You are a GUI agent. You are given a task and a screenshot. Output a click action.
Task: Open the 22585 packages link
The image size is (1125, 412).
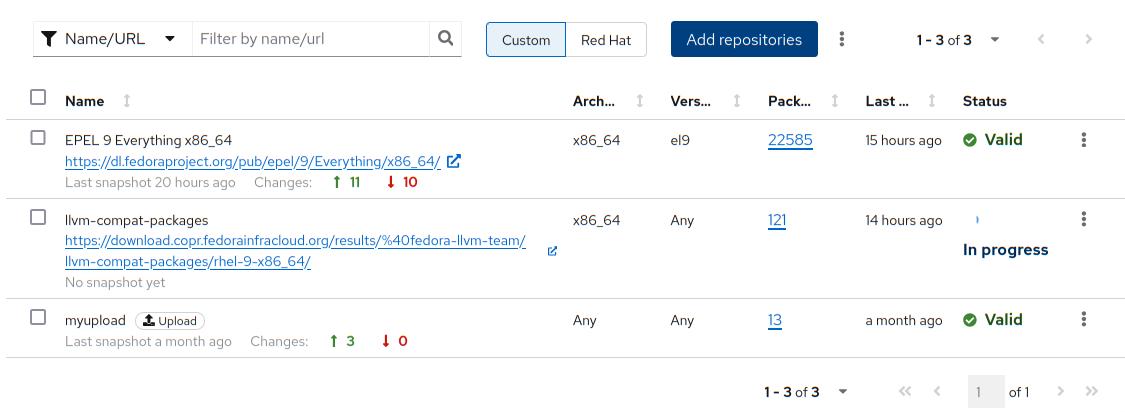point(790,140)
